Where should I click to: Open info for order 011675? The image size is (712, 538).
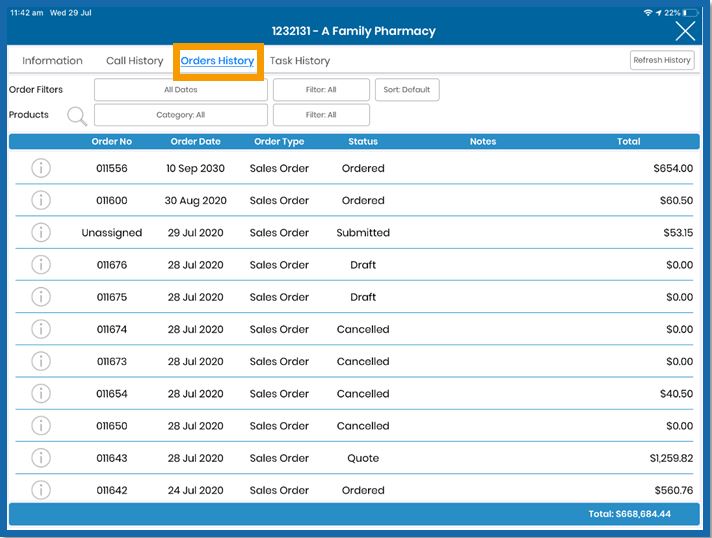tap(41, 297)
